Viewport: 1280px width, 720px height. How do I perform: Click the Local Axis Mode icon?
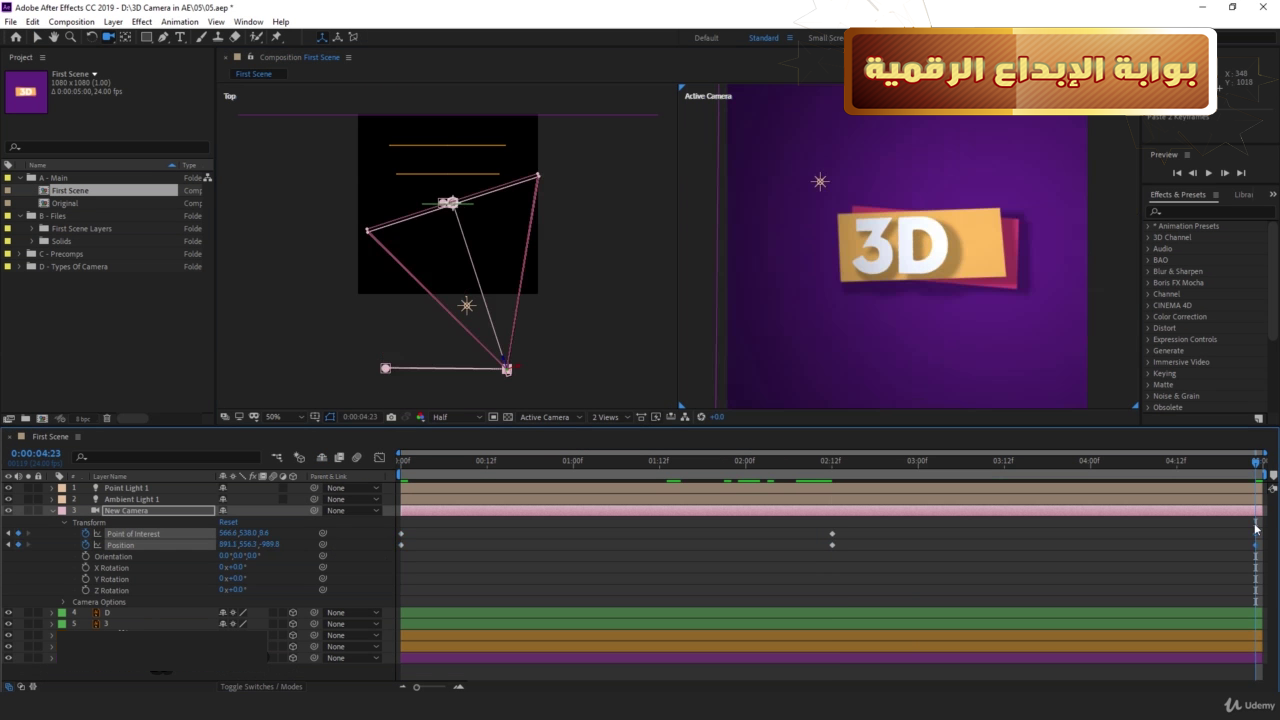pos(321,37)
